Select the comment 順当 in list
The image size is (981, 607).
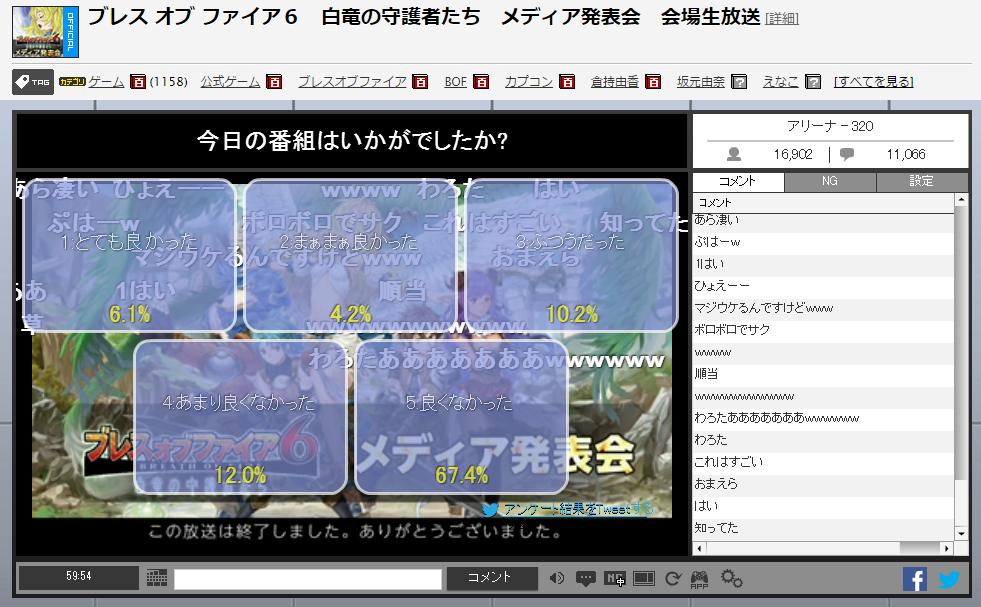point(823,374)
